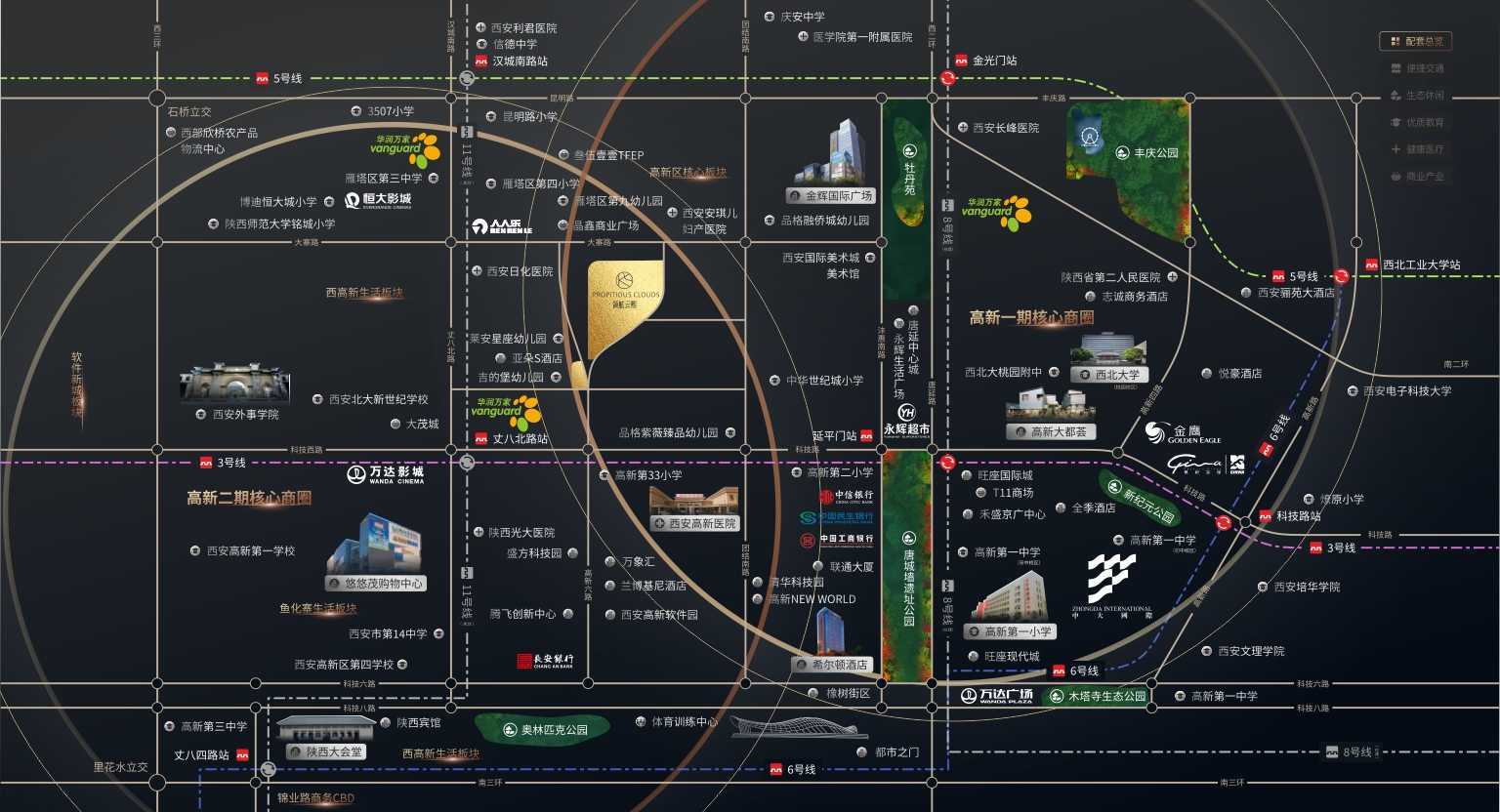Click the 万达影城 Wanda Cinema logo
The width and height of the screenshot is (1500, 812).
pyautogui.click(x=387, y=474)
